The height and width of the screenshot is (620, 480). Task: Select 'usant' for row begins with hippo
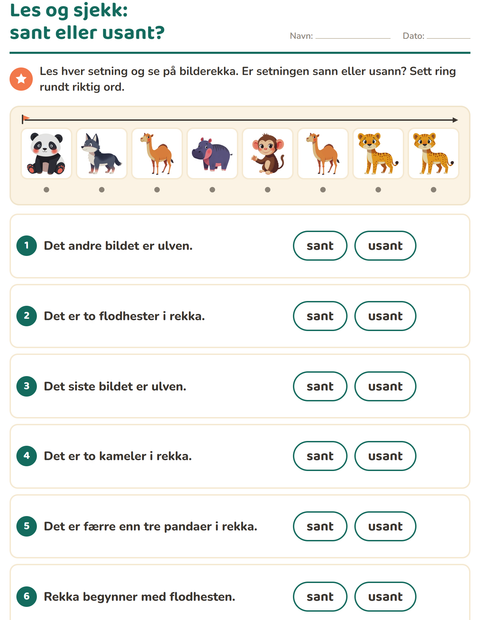[385, 597]
